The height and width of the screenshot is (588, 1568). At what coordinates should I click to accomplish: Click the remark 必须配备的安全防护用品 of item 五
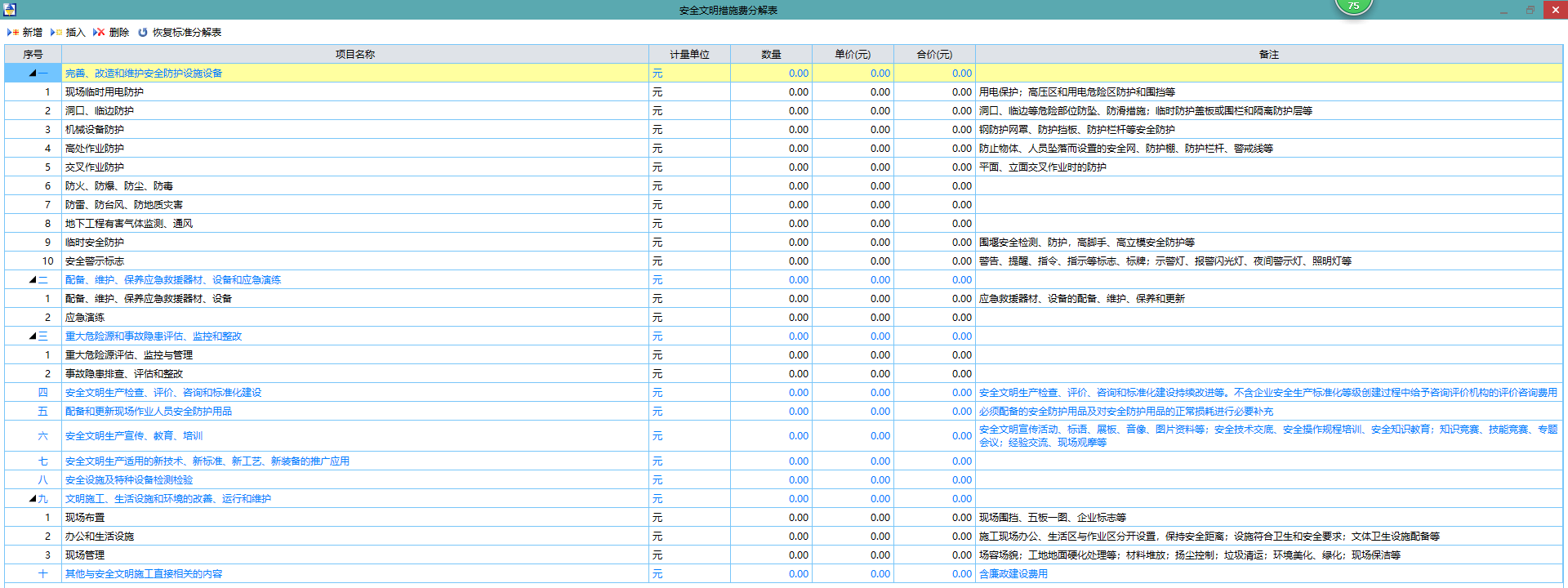[1126, 411]
